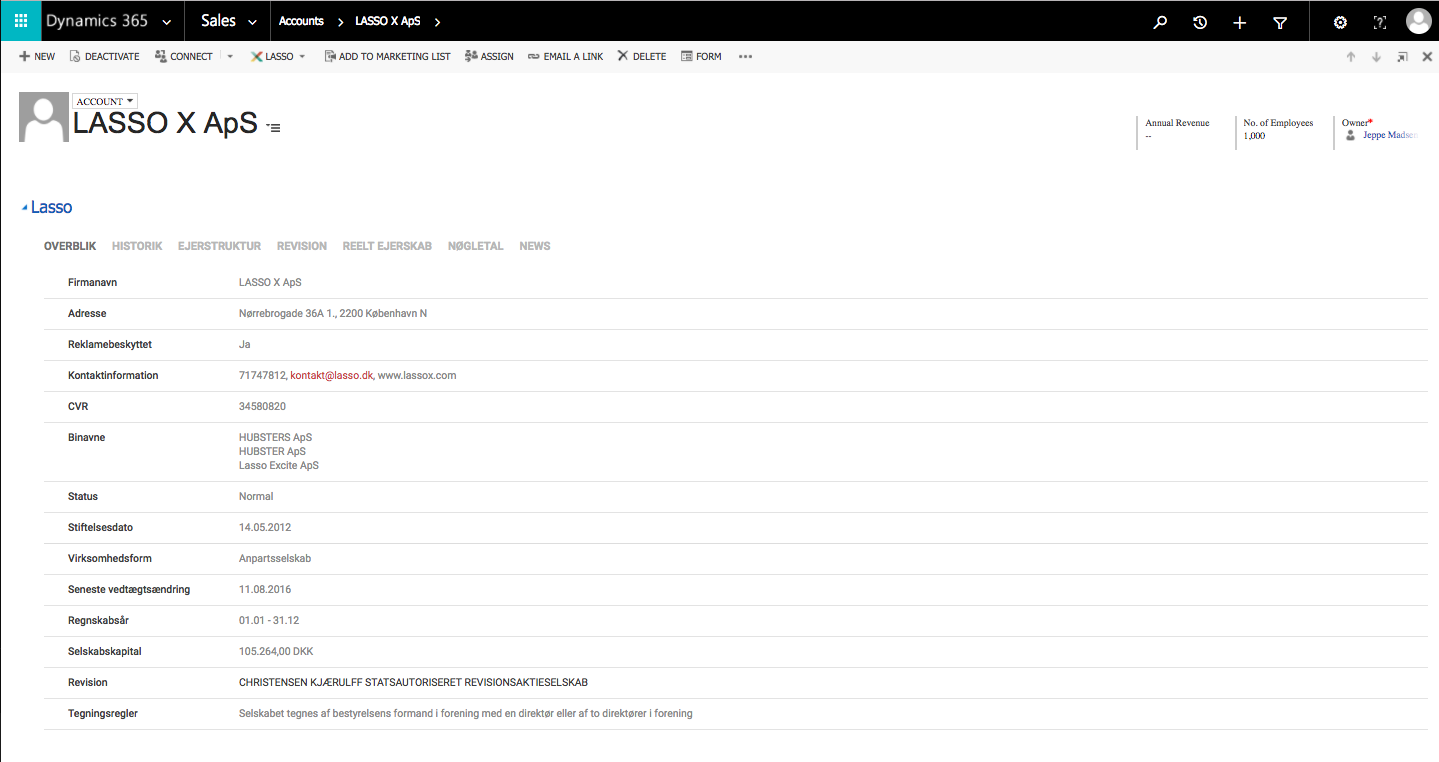1439x762 pixels.
Task: Click ASSIGN command
Action: 489,57
